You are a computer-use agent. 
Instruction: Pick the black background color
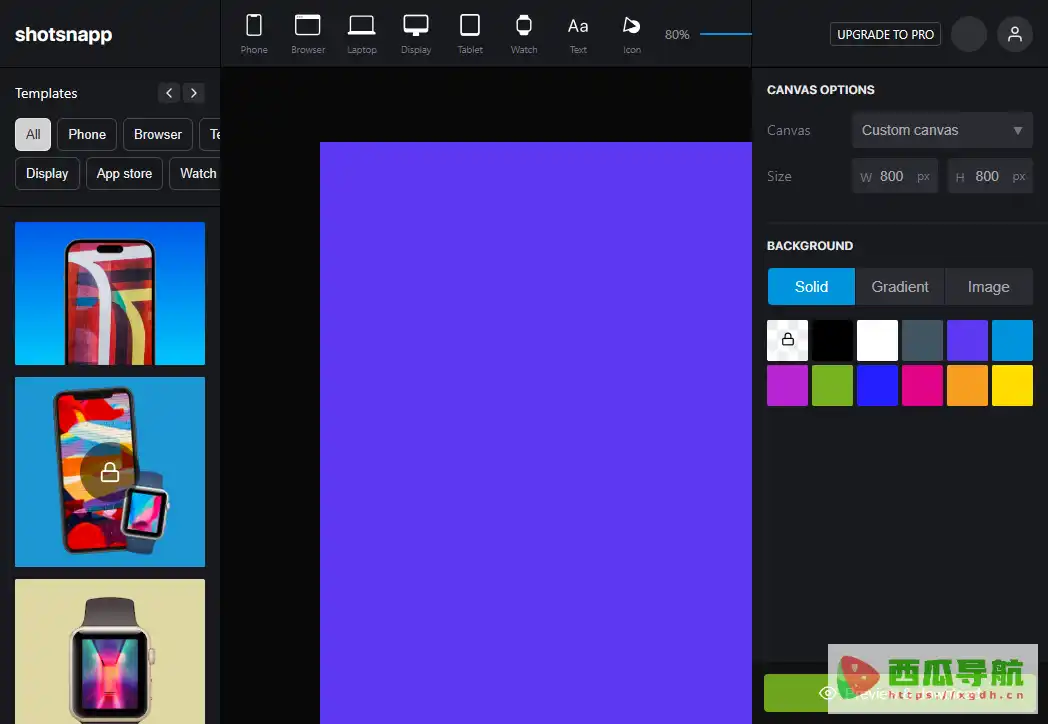click(832, 340)
